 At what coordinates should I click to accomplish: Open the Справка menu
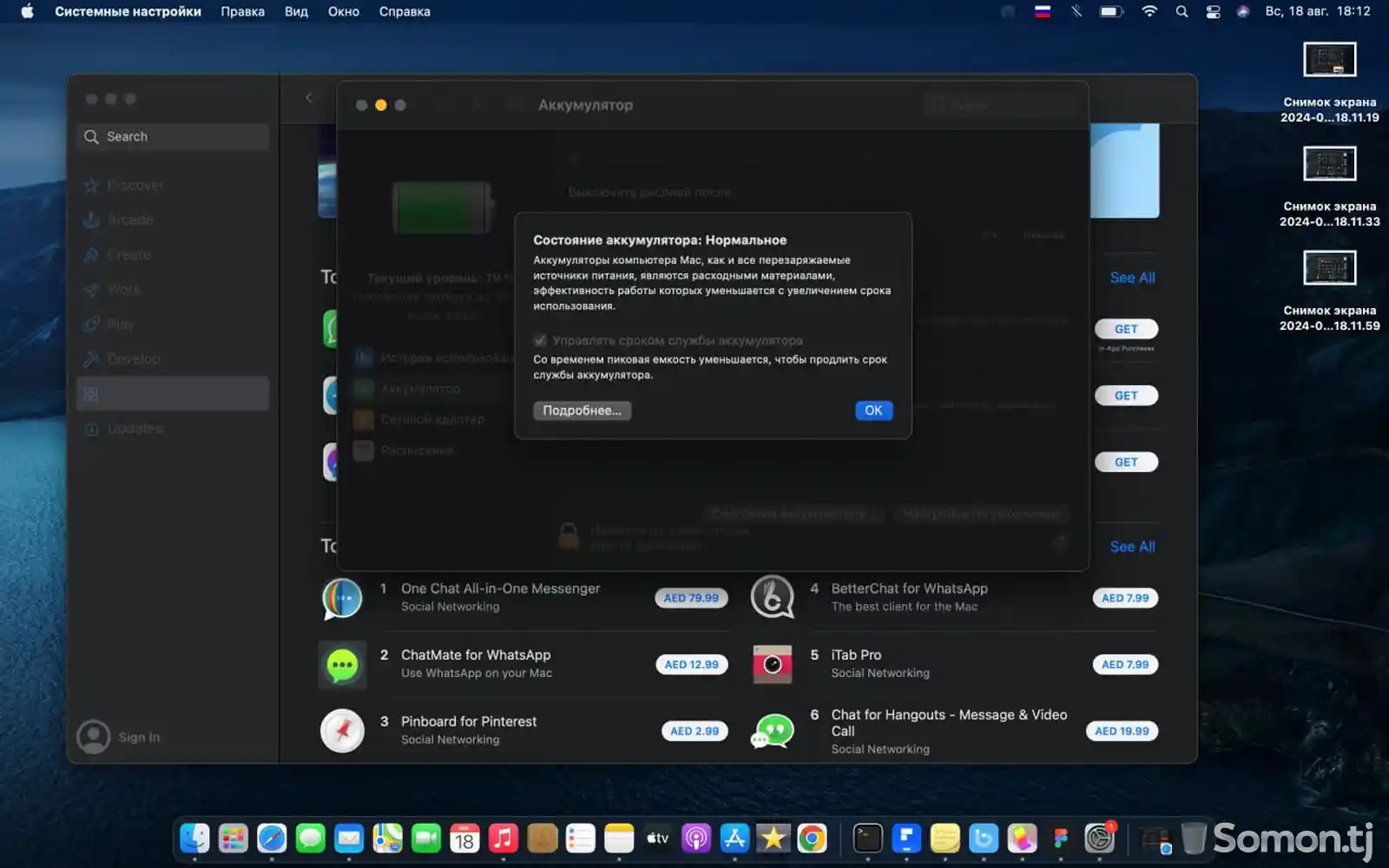pyautogui.click(x=405, y=11)
